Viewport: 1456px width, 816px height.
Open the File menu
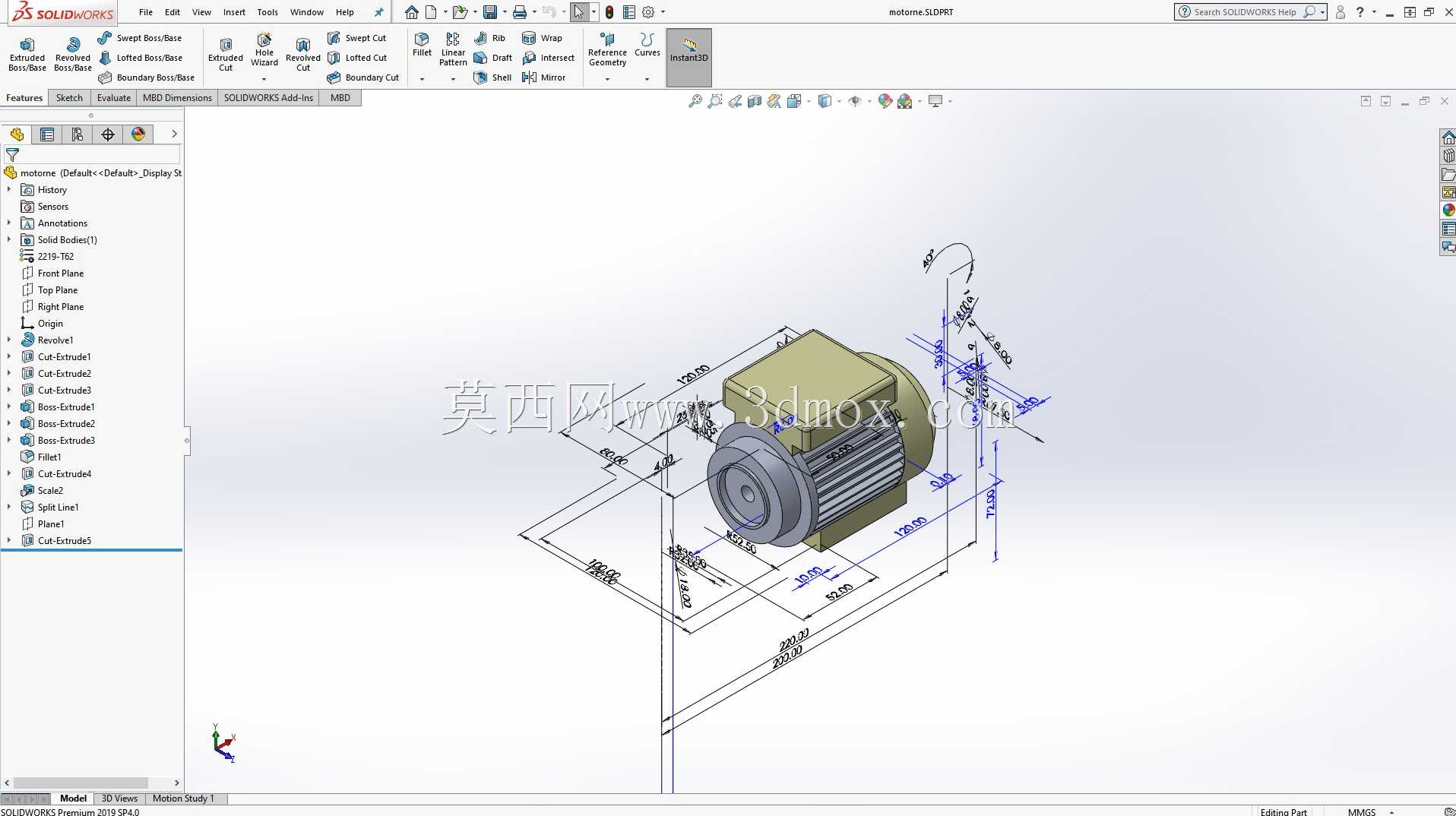pyautogui.click(x=146, y=12)
